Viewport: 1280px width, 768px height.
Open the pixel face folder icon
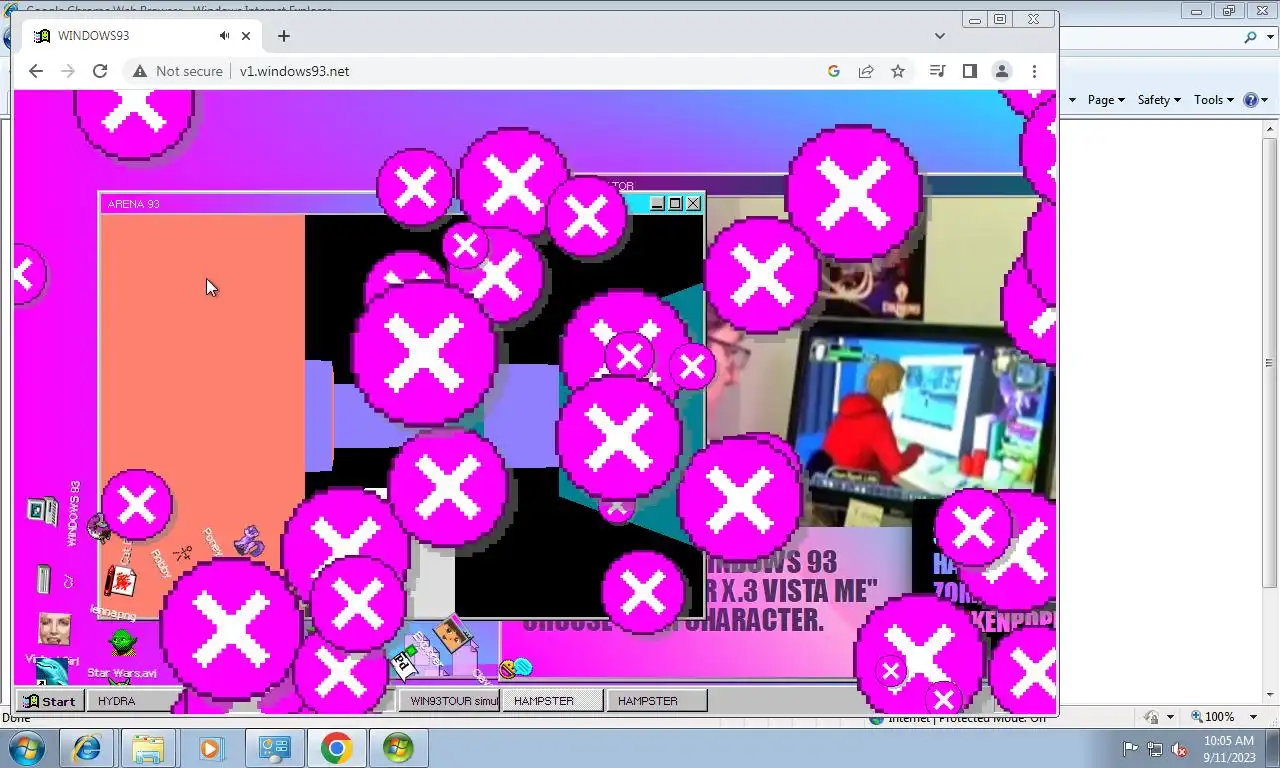pos(452,633)
